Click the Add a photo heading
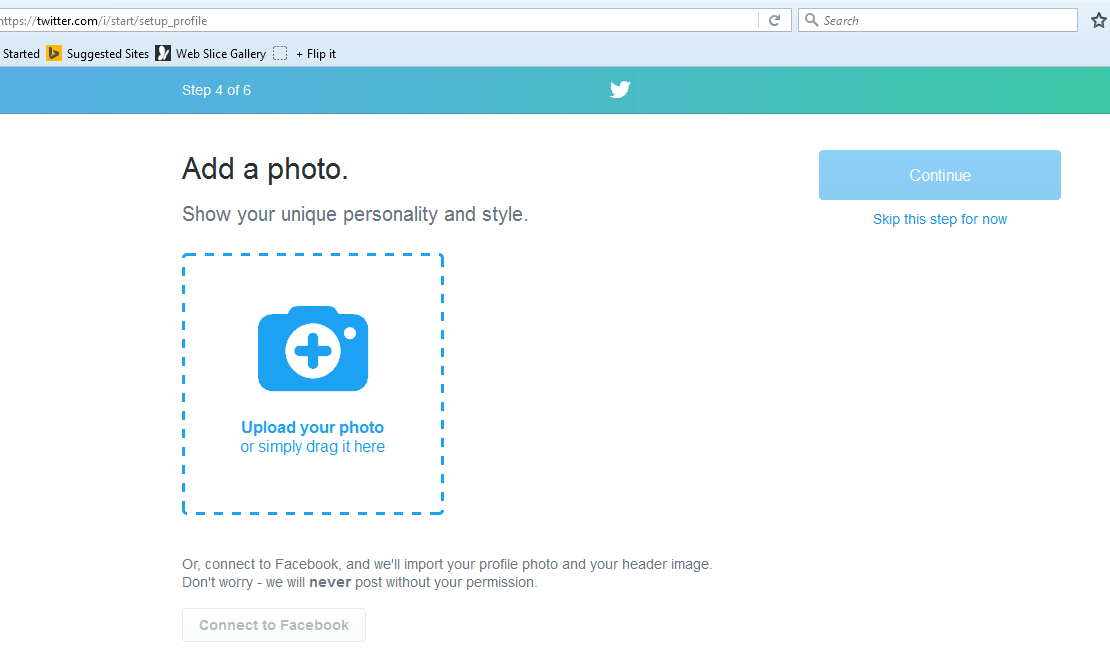The image size is (1110, 661). [x=265, y=169]
